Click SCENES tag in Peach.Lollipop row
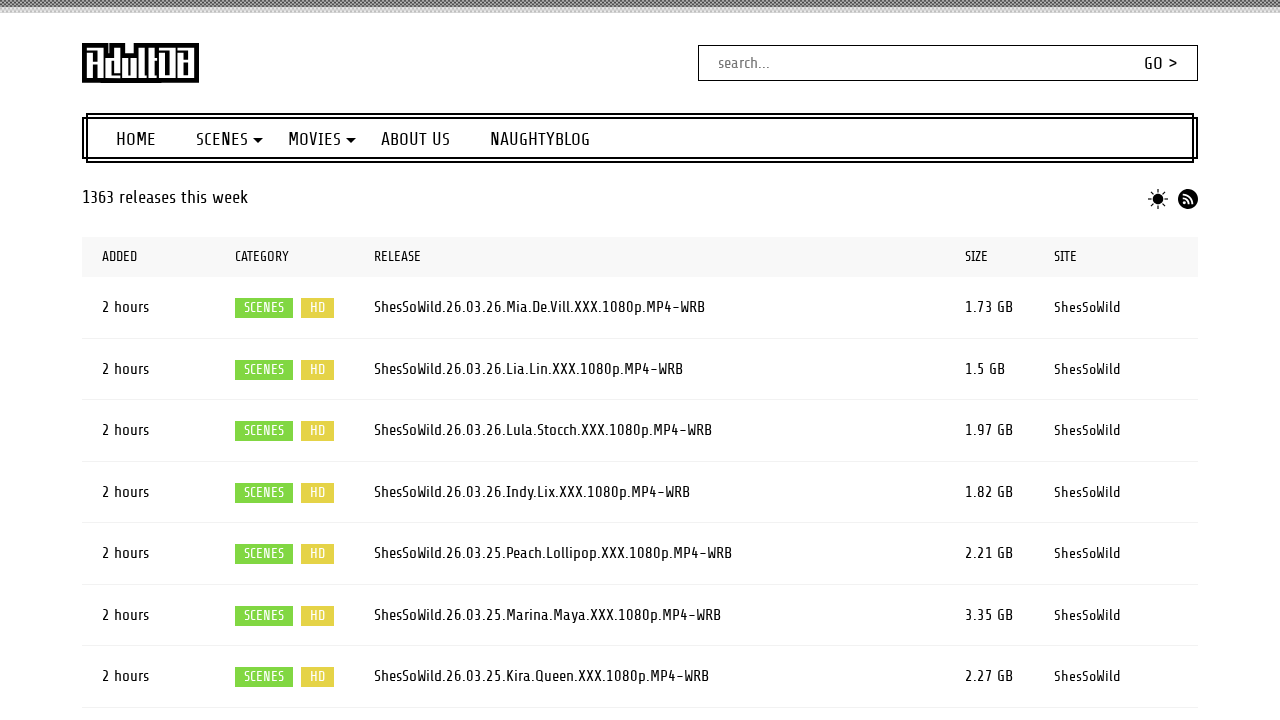1280x720 pixels. click(x=264, y=554)
